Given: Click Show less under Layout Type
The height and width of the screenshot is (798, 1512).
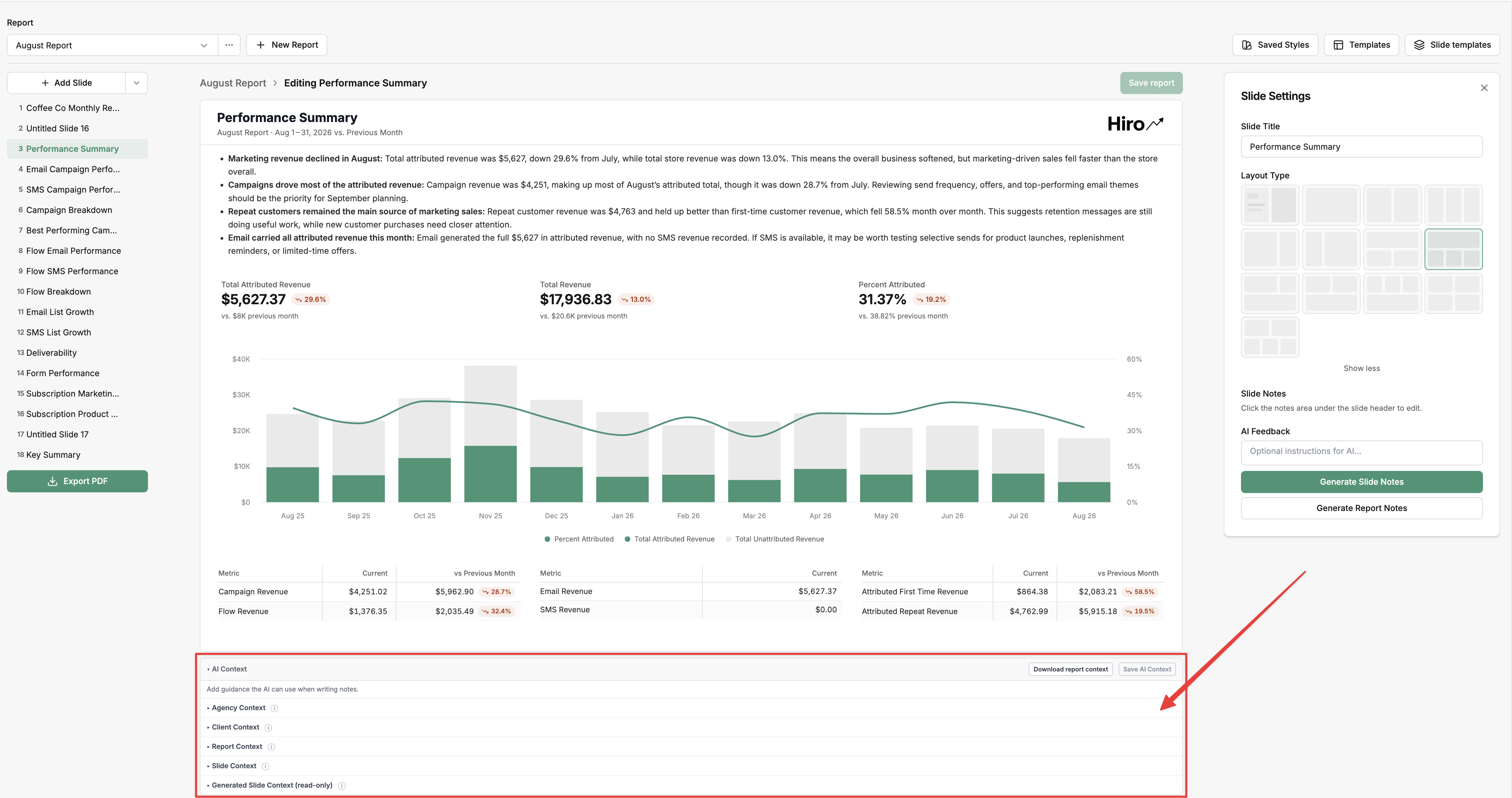Looking at the screenshot, I should 1361,369.
